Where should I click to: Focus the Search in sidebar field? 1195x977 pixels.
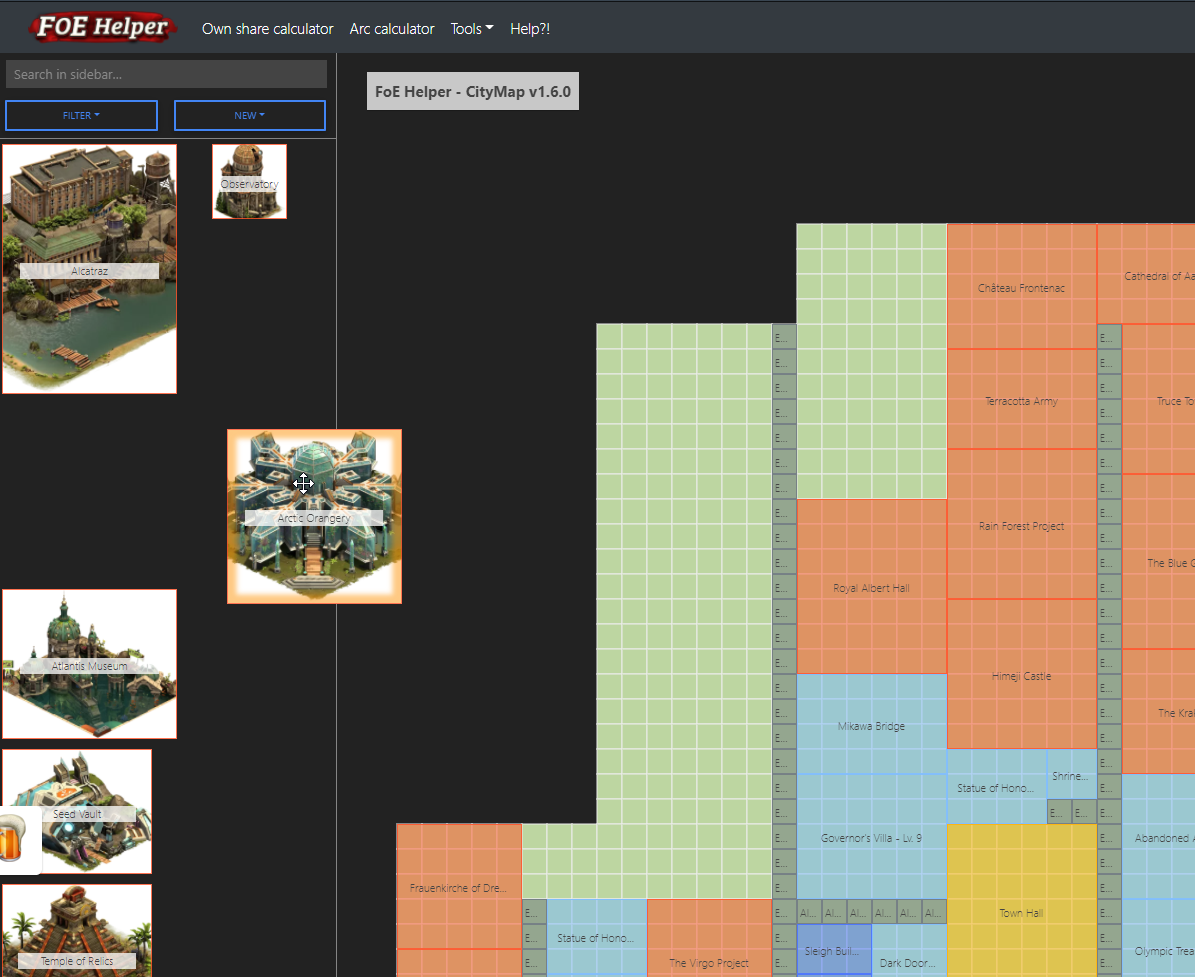click(x=166, y=74)
